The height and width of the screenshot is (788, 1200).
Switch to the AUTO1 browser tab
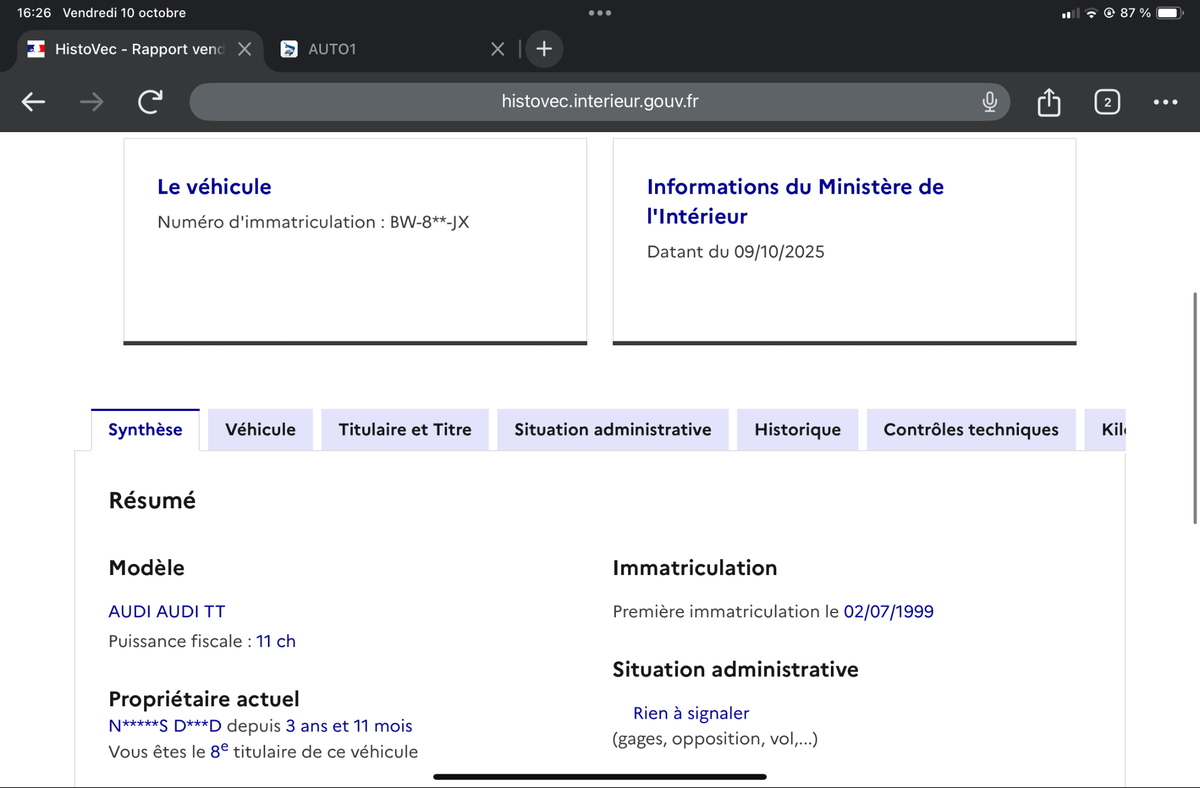tap(380, 49)
